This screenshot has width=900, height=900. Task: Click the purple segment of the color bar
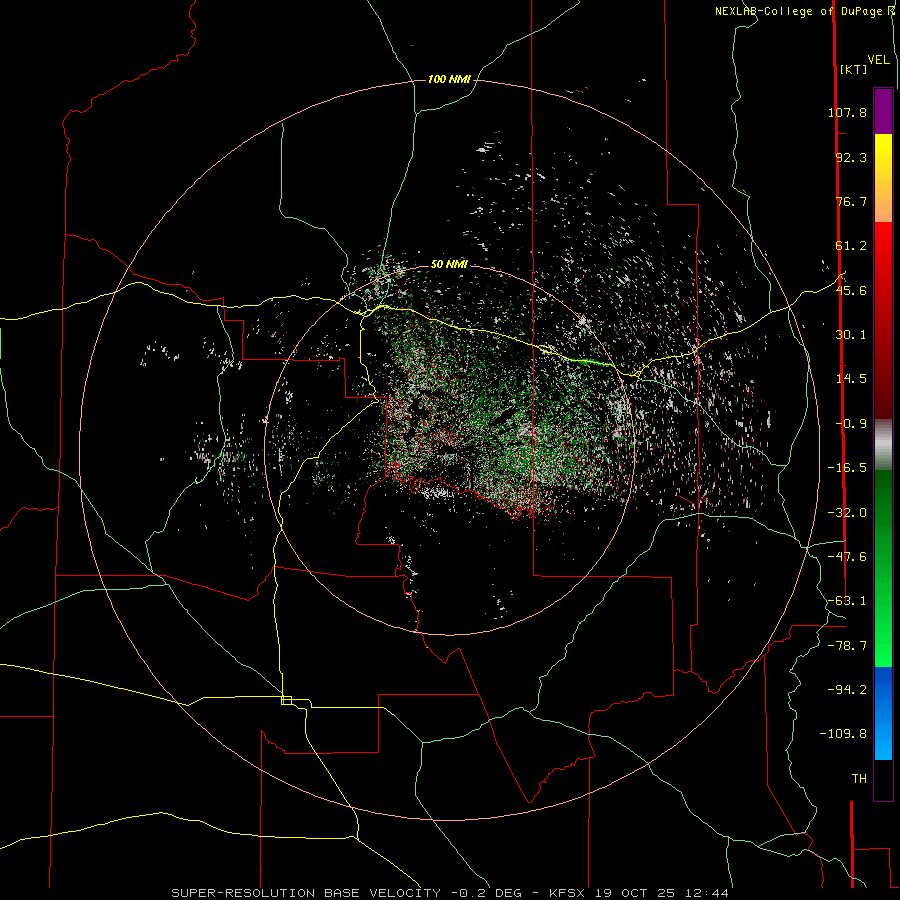pos(883,111)
